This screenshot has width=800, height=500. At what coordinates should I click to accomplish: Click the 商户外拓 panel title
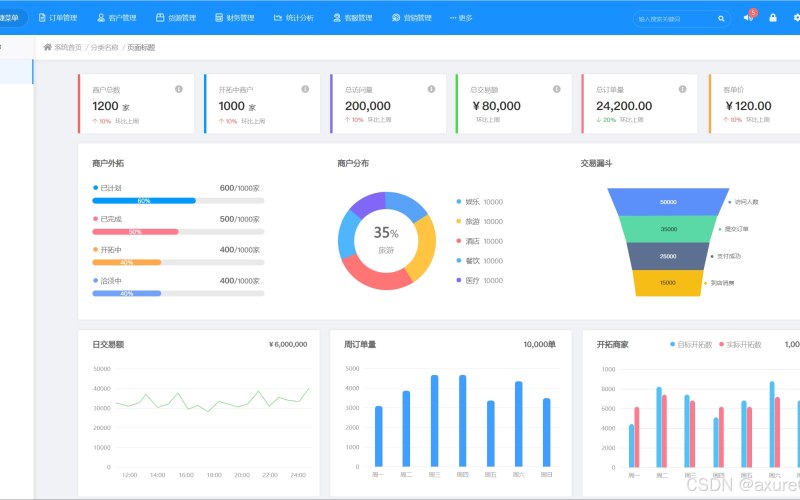click(108, 163)
